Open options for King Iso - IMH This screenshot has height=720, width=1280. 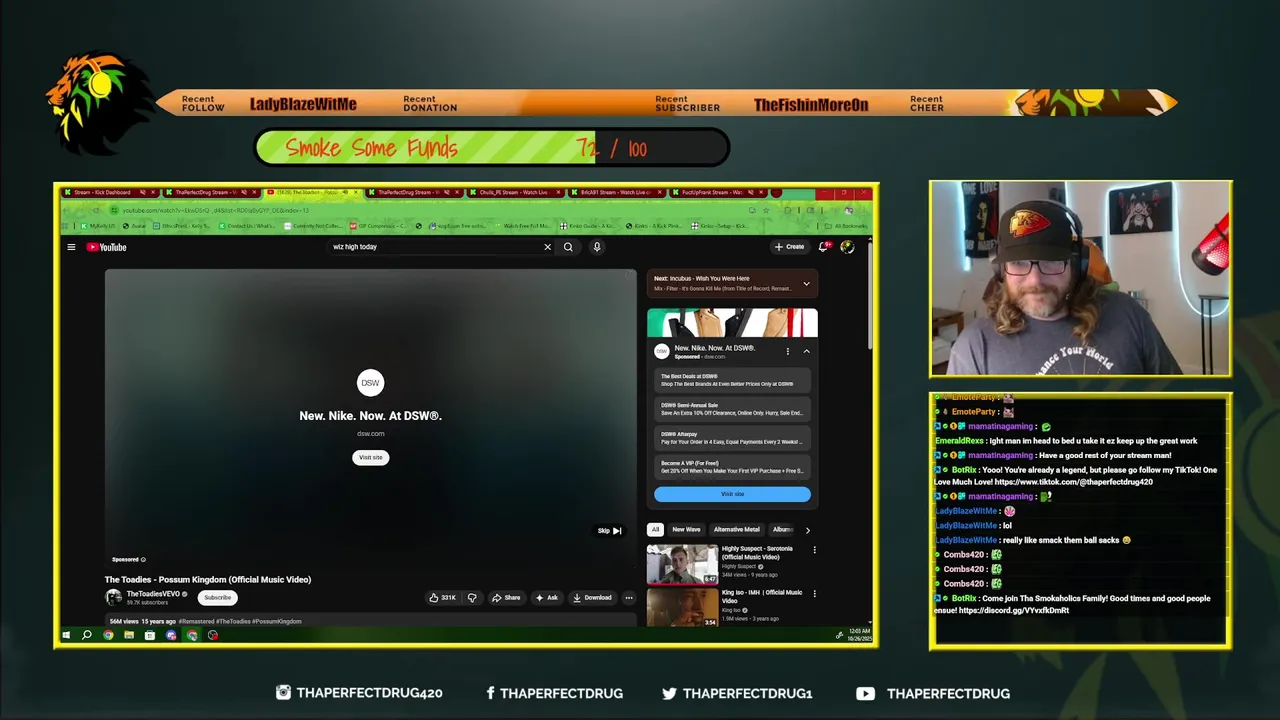pyautogui.click(x=814, y=594)
